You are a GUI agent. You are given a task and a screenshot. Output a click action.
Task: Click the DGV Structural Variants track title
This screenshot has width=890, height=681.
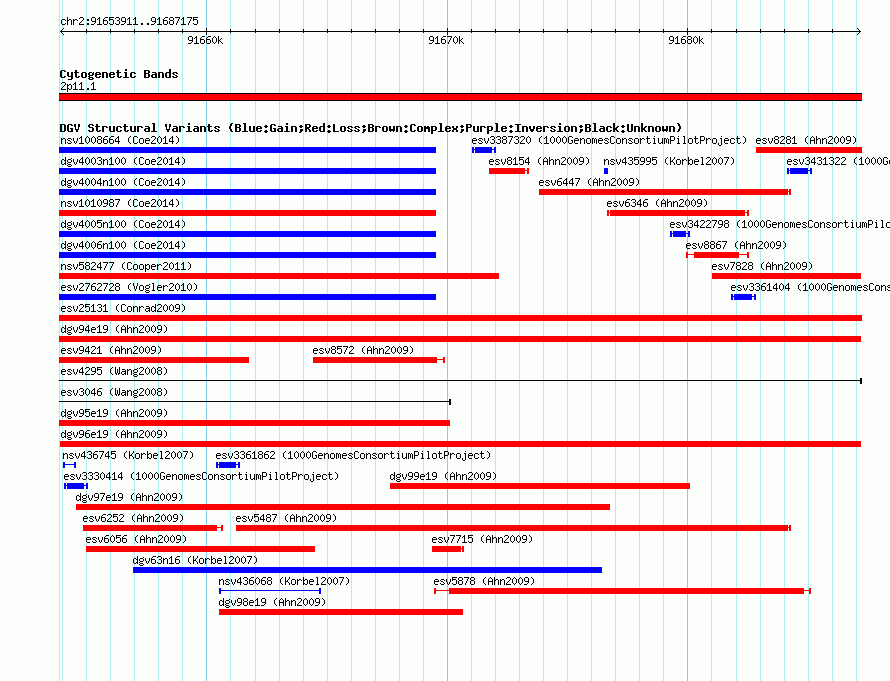click(371, 128)
